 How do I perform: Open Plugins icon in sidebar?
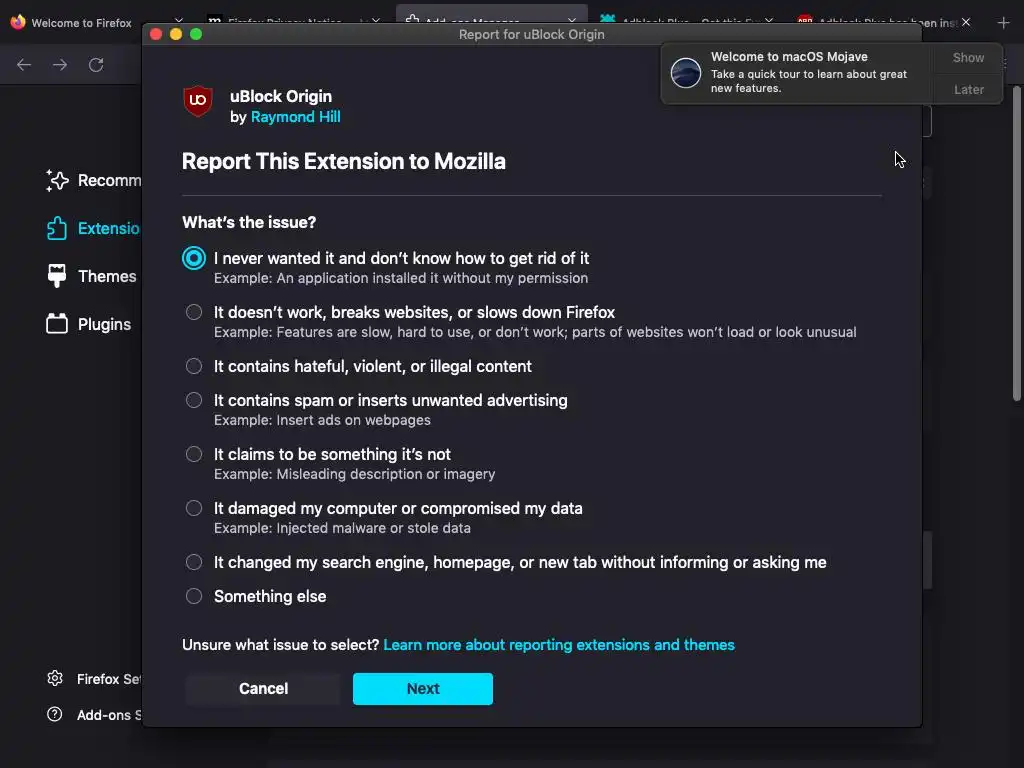57,324
